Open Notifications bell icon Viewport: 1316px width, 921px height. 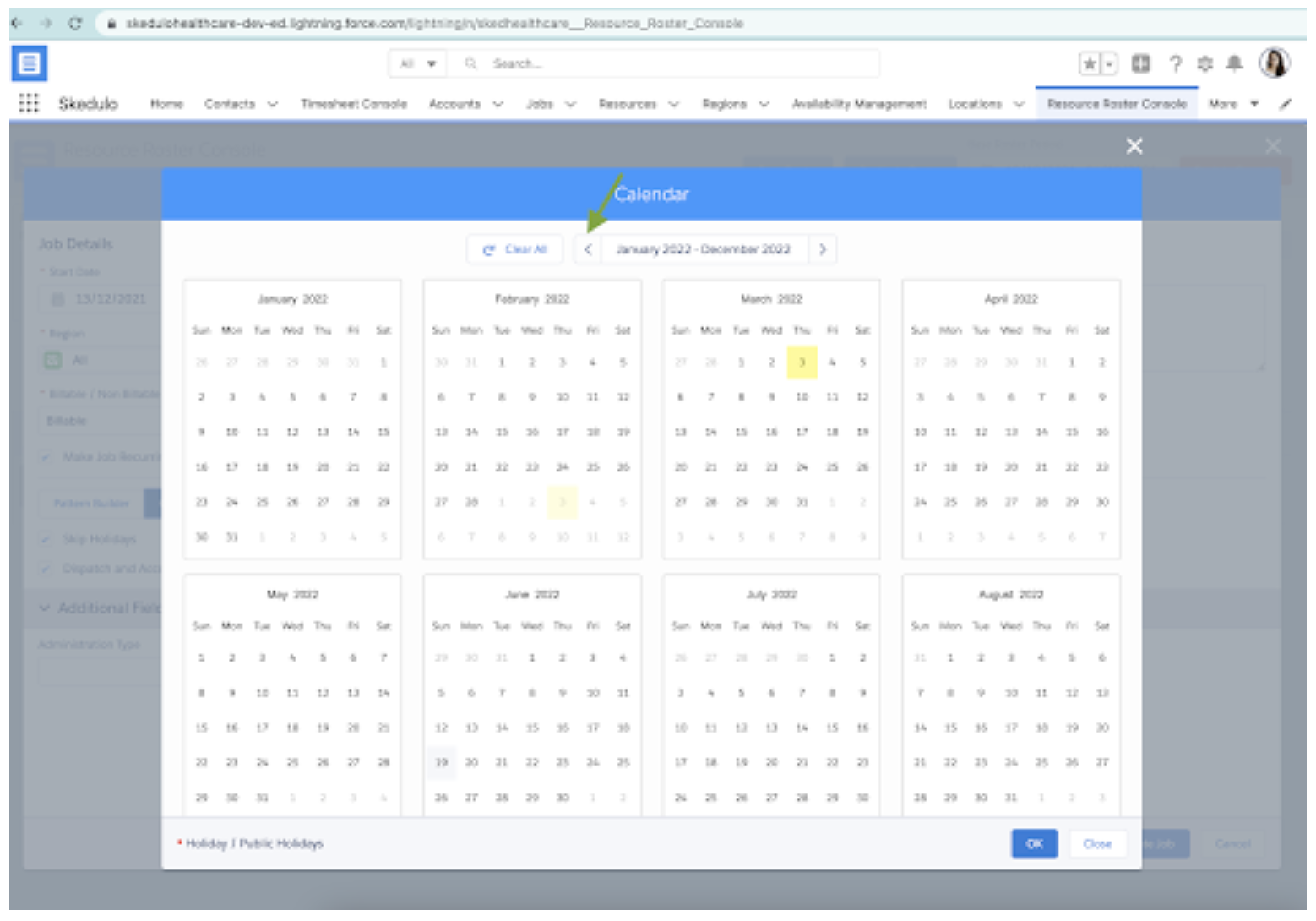tap(1235, 63)
